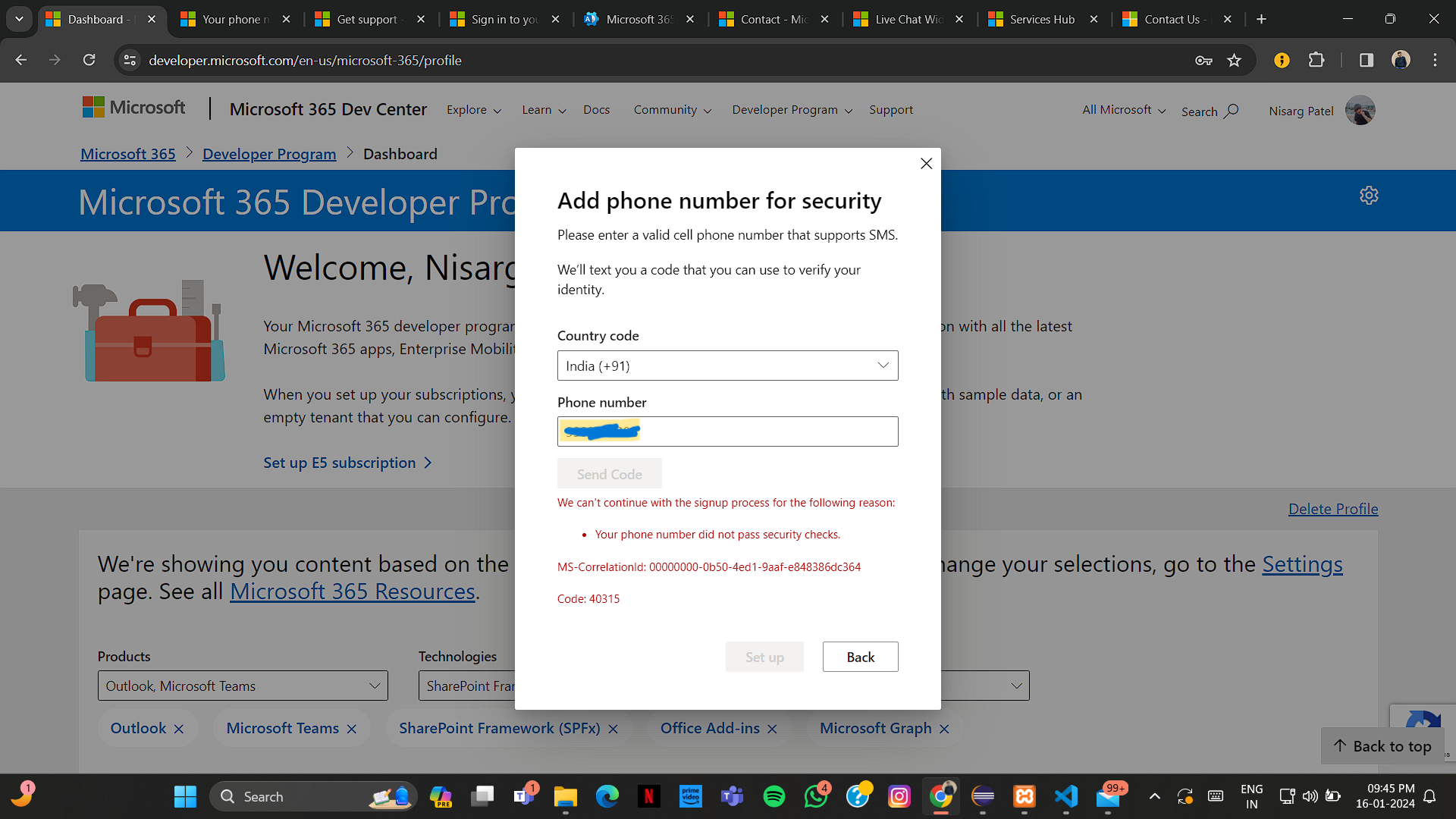This screenshot has height=819, width=1456.
Task: Open the settings gear on the banner
Action: point(1369,195)
